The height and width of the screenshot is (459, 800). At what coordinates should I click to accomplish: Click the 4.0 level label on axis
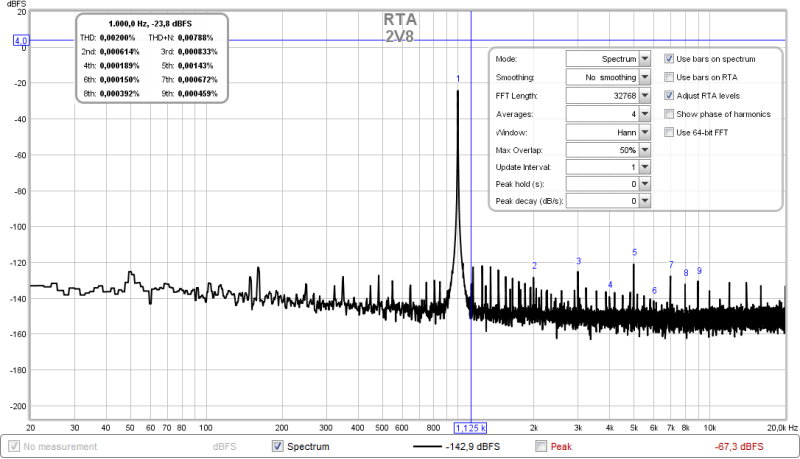click(21, 41)
